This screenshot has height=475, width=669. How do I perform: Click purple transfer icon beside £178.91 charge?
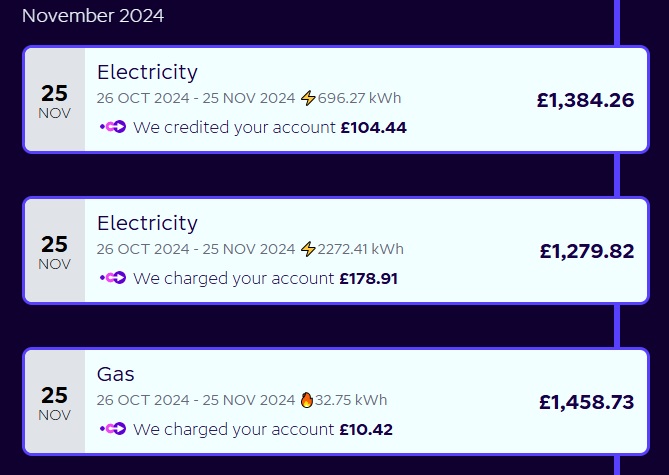pos(113,278)
